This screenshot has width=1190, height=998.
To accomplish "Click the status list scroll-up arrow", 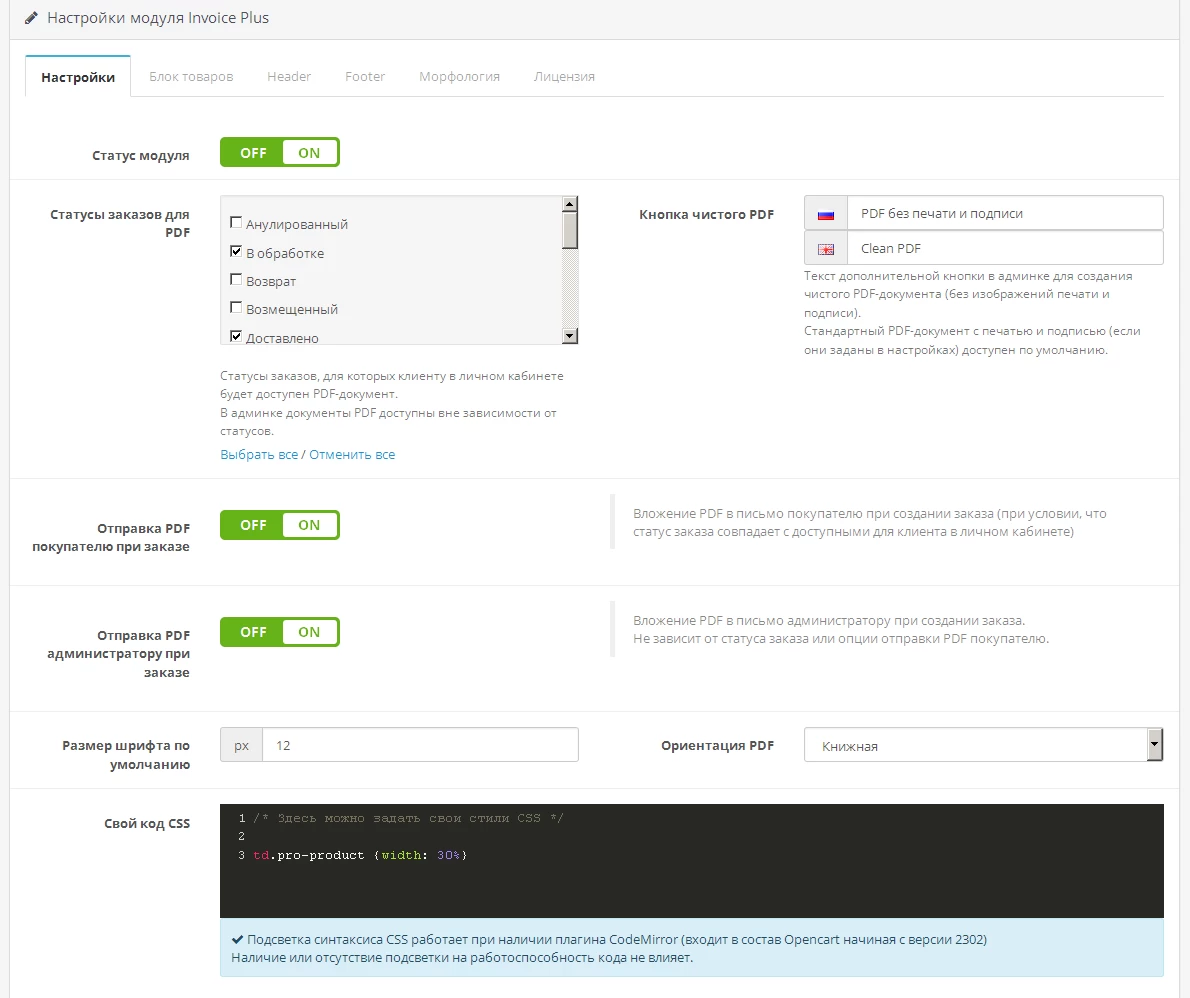I will [x=570, y=204].
